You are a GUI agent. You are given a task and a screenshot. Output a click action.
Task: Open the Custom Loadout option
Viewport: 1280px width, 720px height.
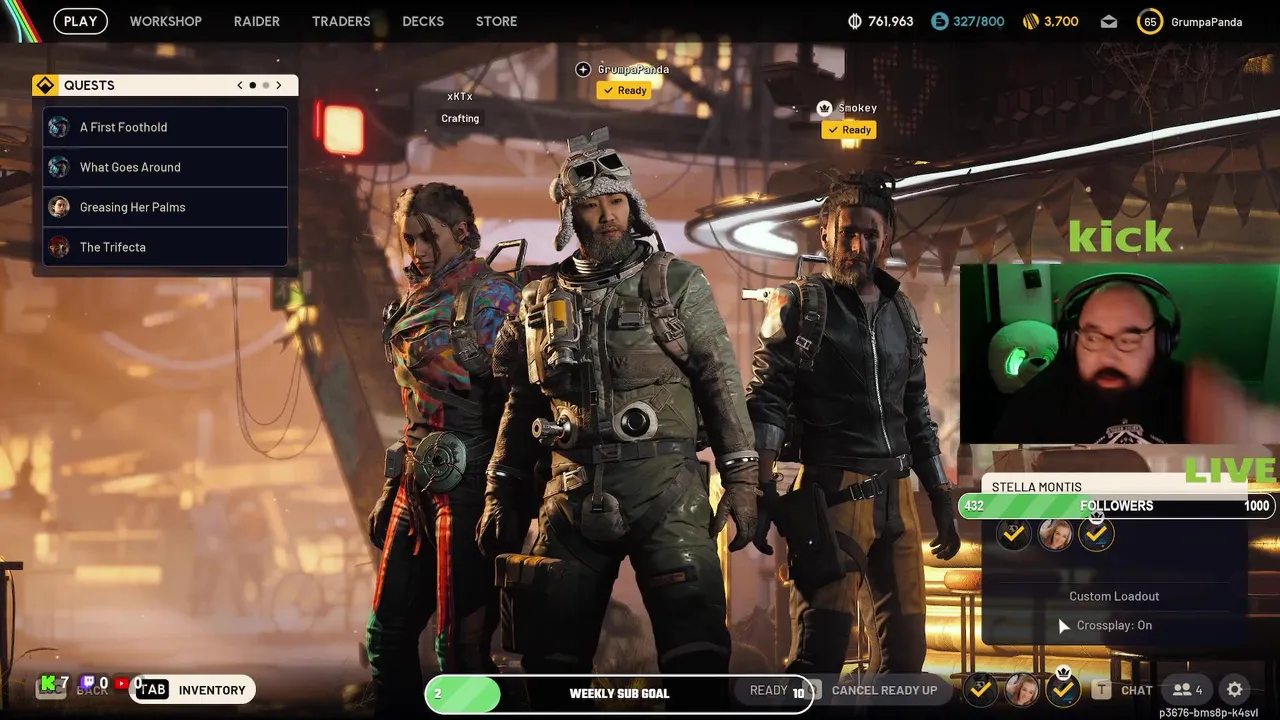click(1114, 596)
